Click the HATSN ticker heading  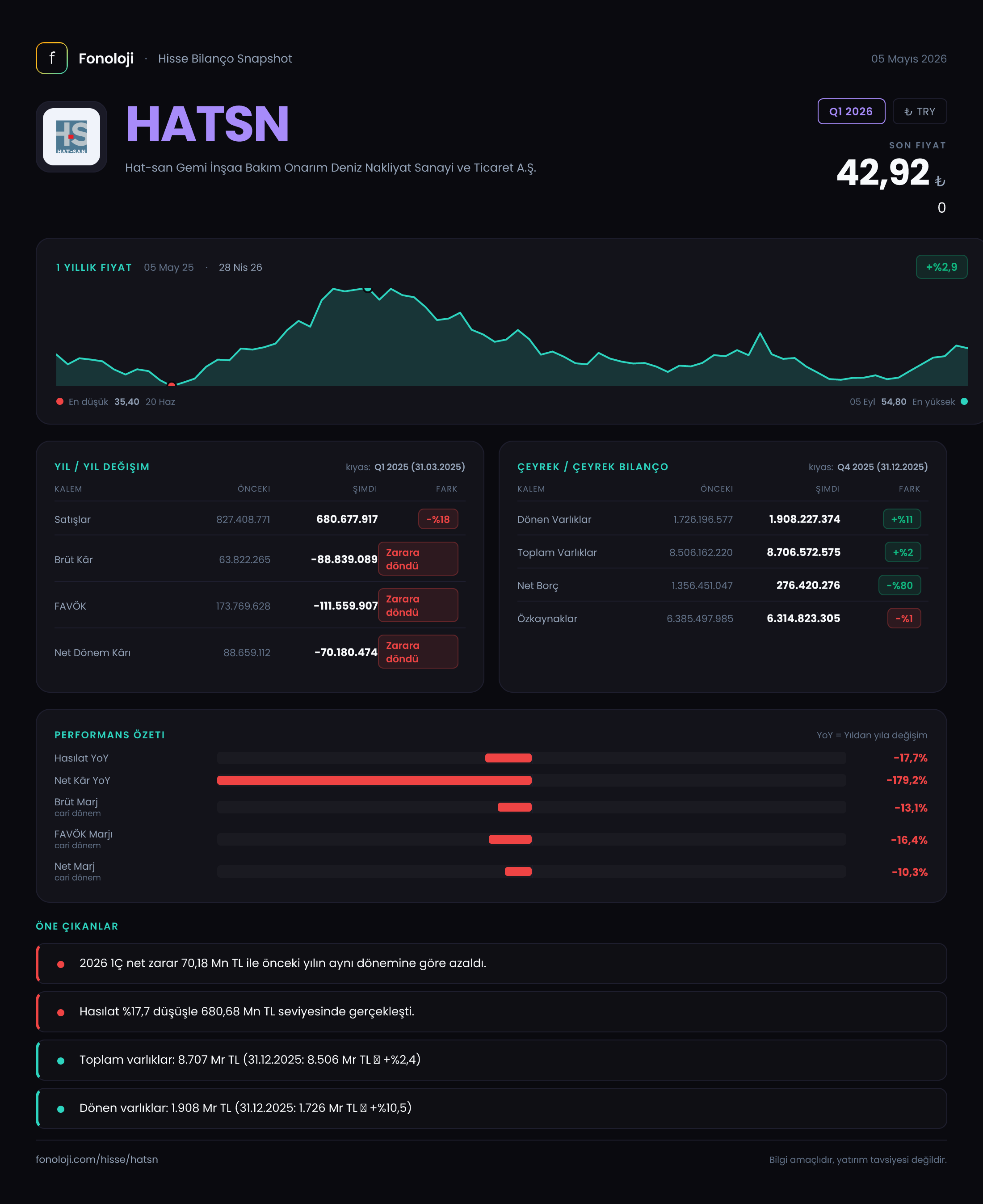tap(207, 125)
